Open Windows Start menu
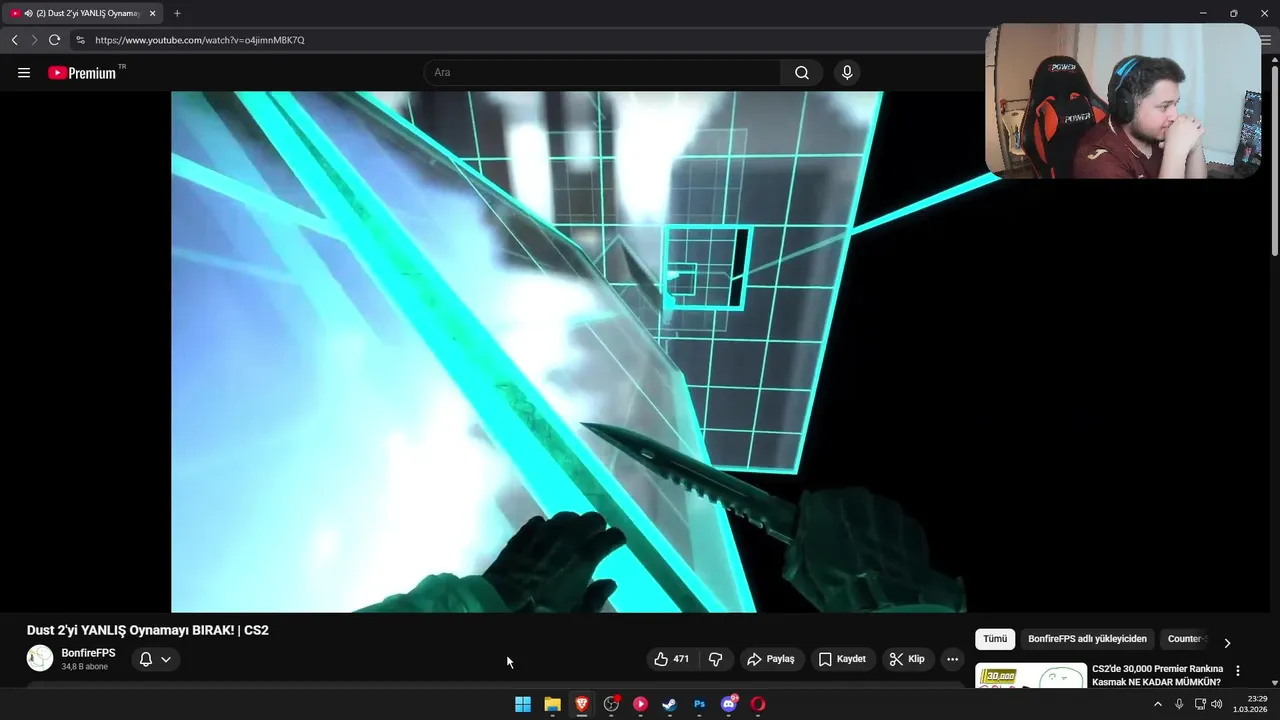 [523, 704]
